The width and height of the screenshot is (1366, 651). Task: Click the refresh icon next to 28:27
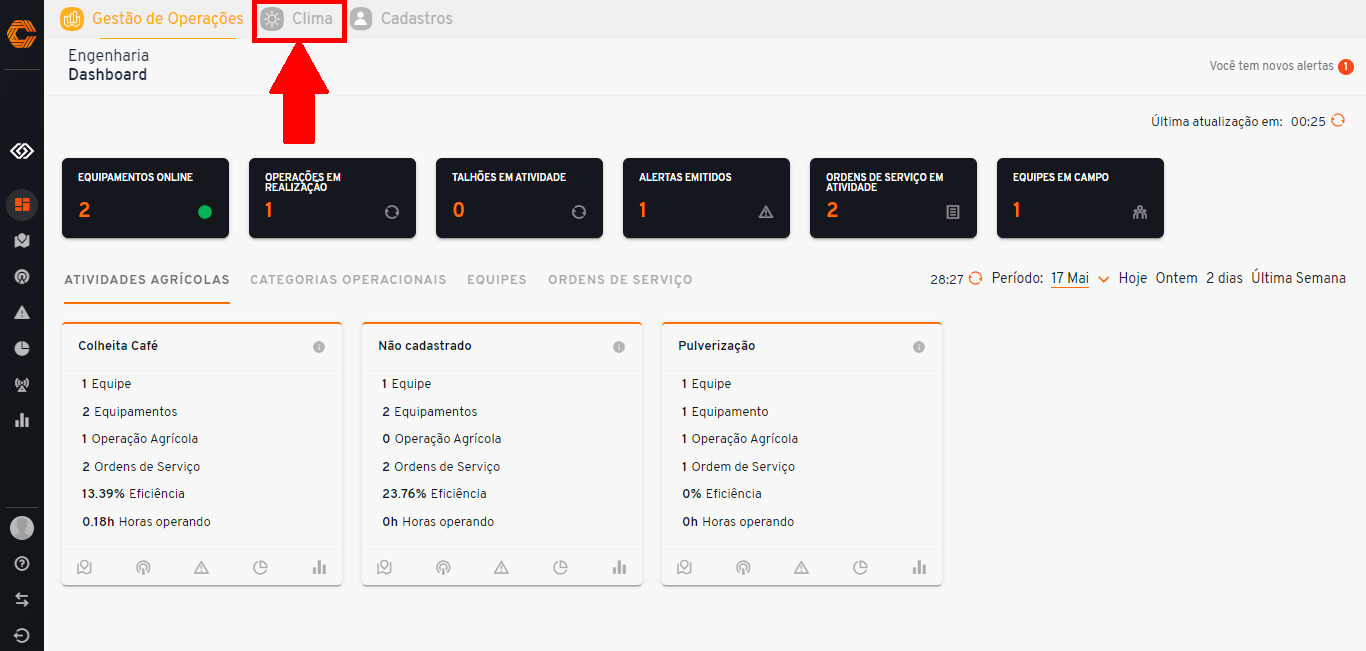(x=975, y=279)
